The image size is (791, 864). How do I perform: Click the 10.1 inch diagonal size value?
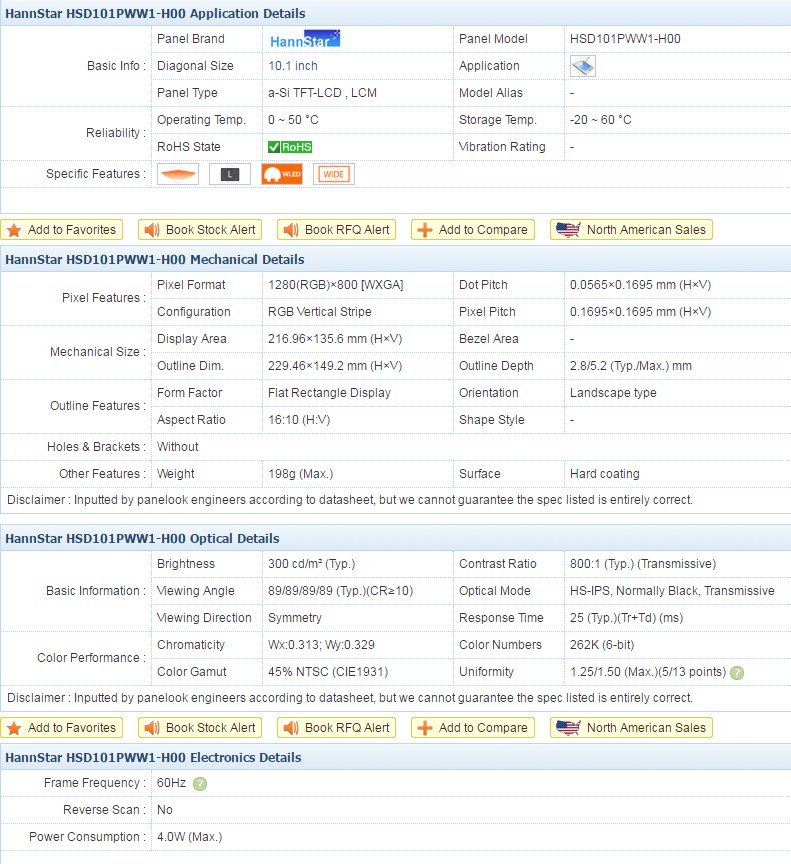coord(292,66)
